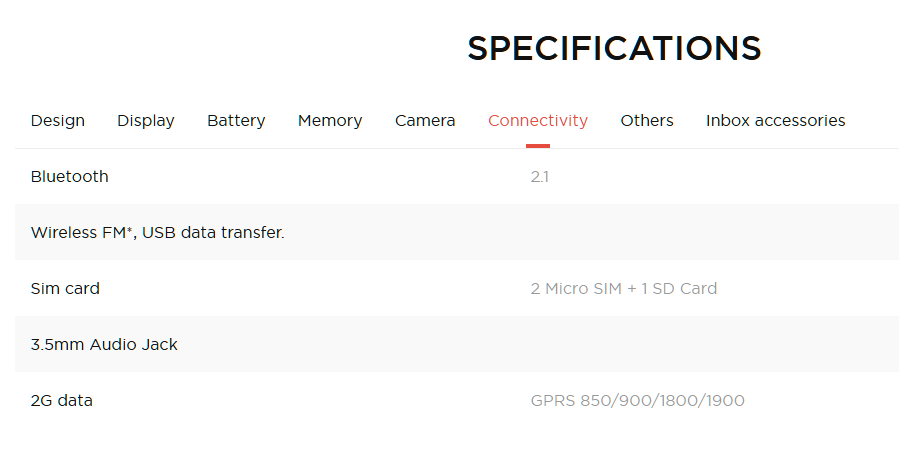This screenshot has height=460, width=899.
Task: Go to the Camera tab
Action: click(x=425, y=120)
